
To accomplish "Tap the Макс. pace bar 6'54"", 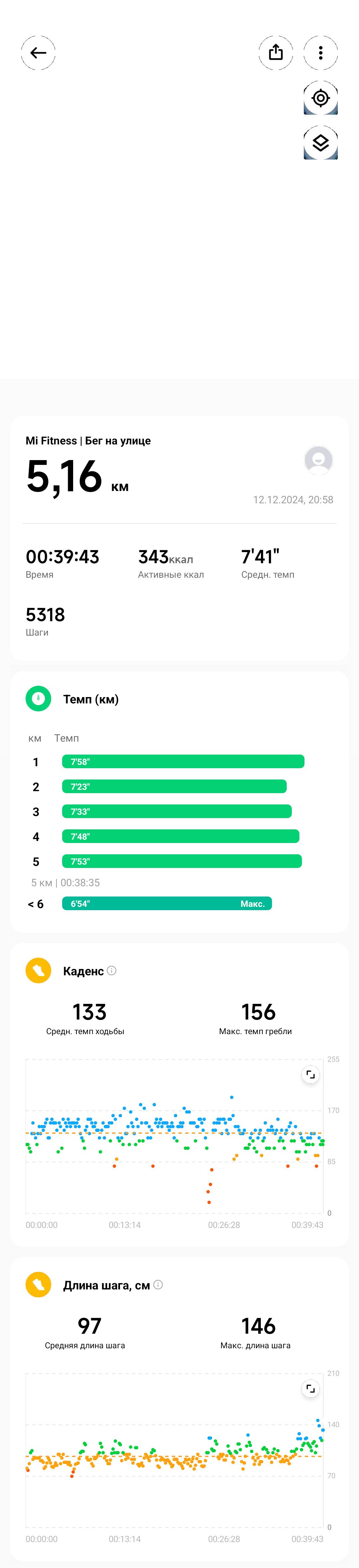I will tap(167, 903).
